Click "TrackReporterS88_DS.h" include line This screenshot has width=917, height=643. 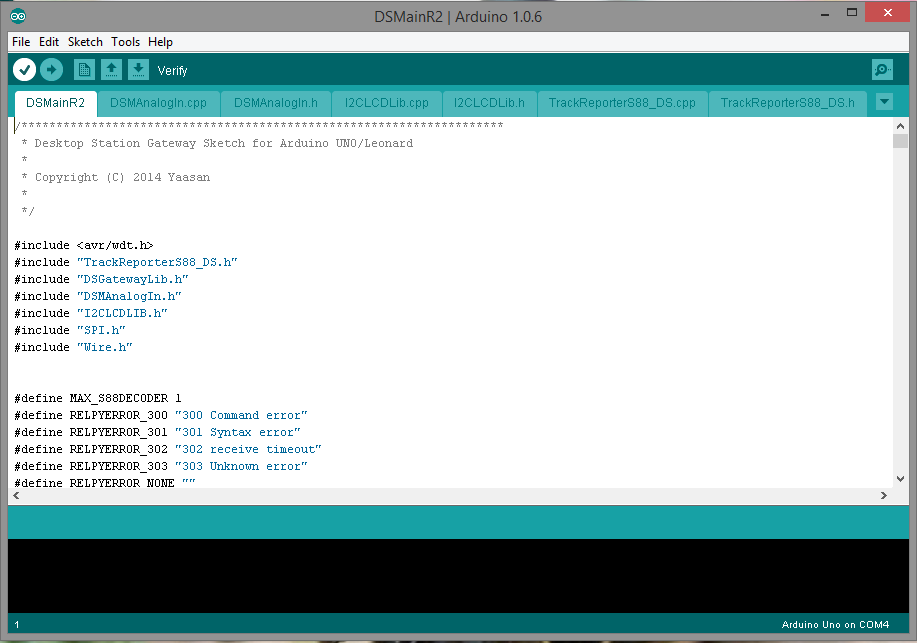pyautogui.click(x=126, y=262)
